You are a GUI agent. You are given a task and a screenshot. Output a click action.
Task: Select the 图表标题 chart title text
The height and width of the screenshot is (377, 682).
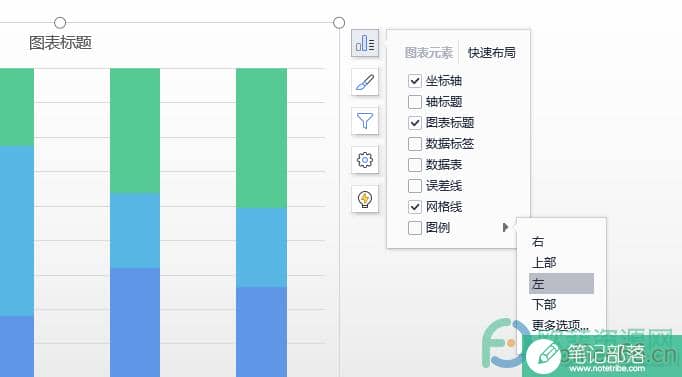60,43
